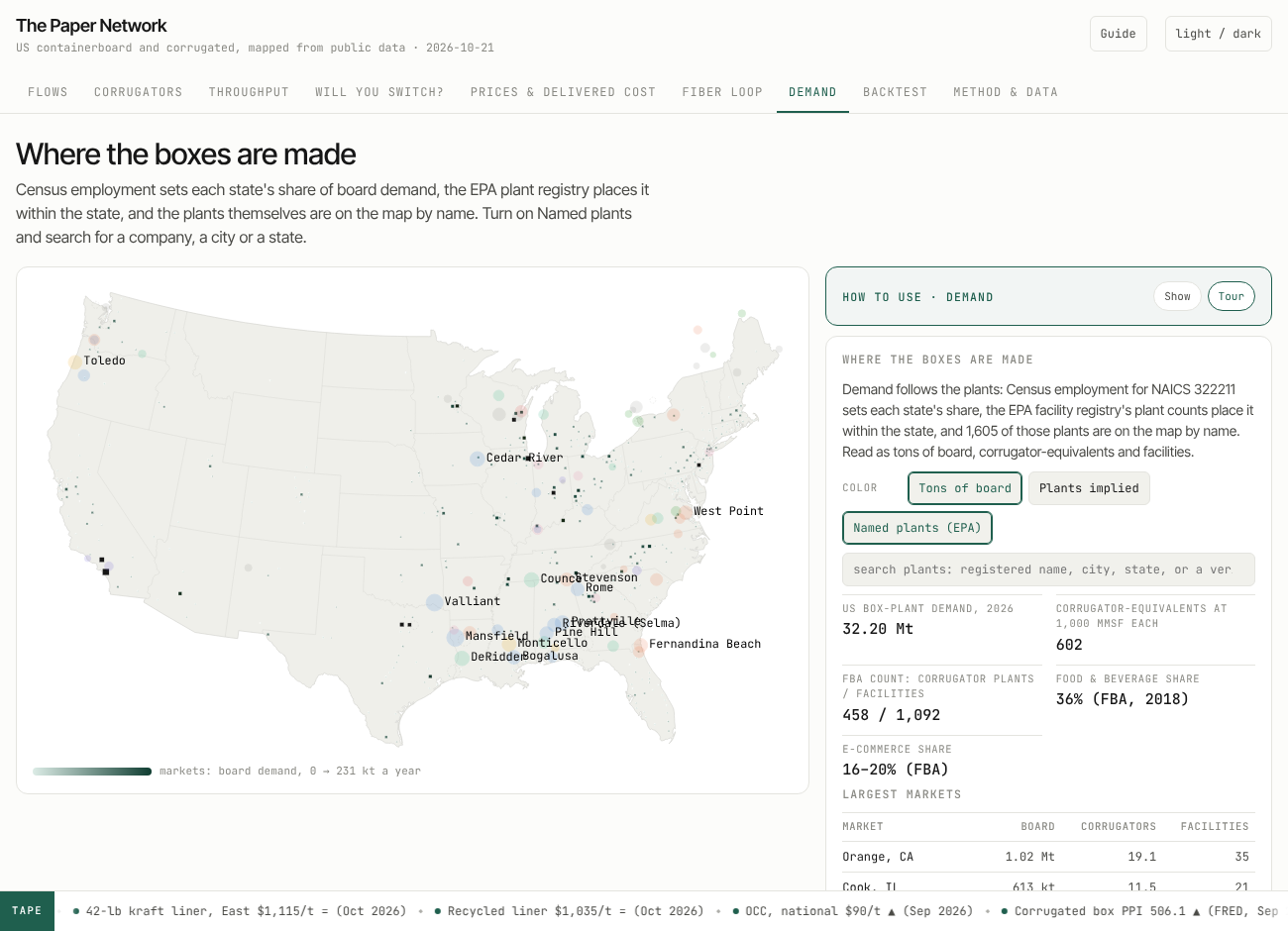The width and height of the screenshot is (1288, 931).
Task: Select the Fernandina Beach map label
Action: click(704, 644)
